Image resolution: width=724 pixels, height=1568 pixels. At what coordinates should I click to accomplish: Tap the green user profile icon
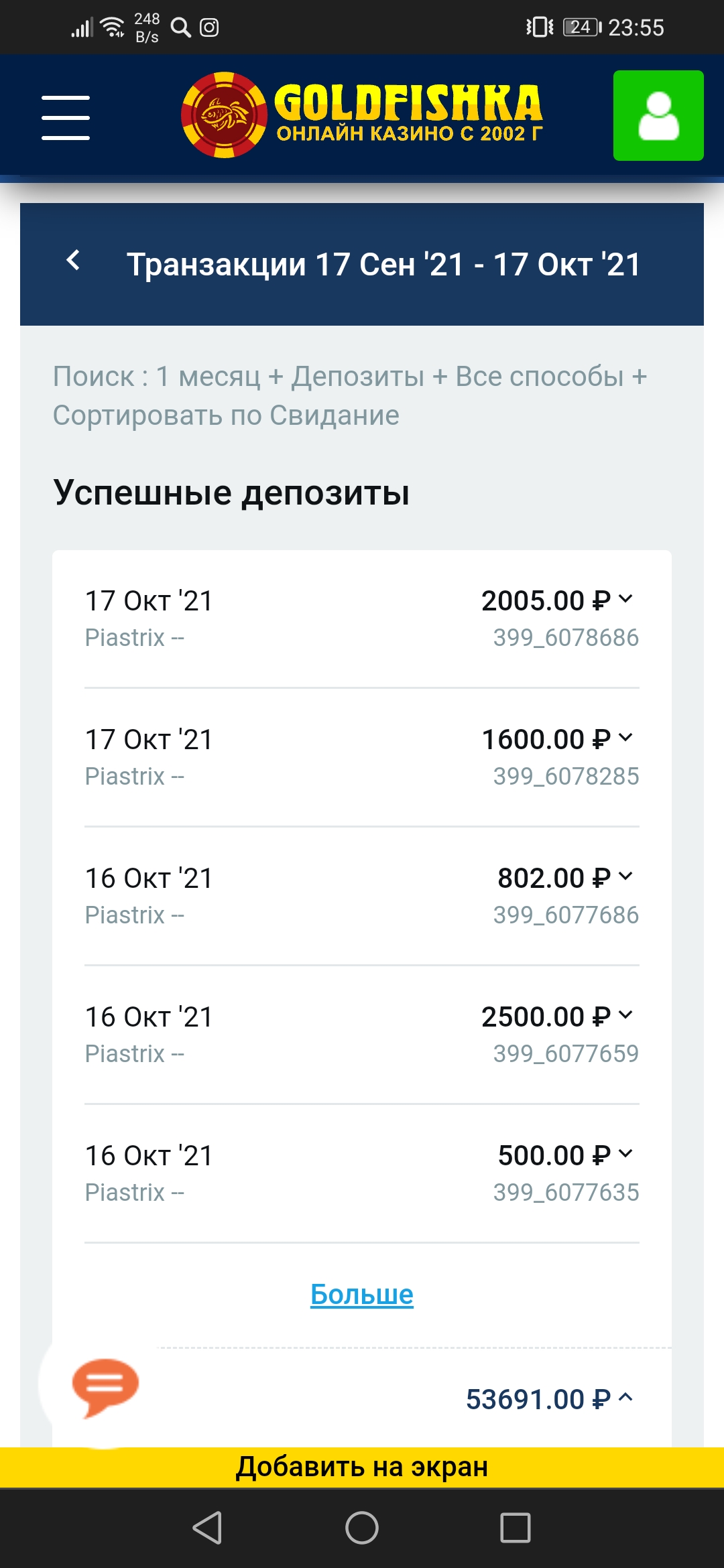(x=658, y=115)
